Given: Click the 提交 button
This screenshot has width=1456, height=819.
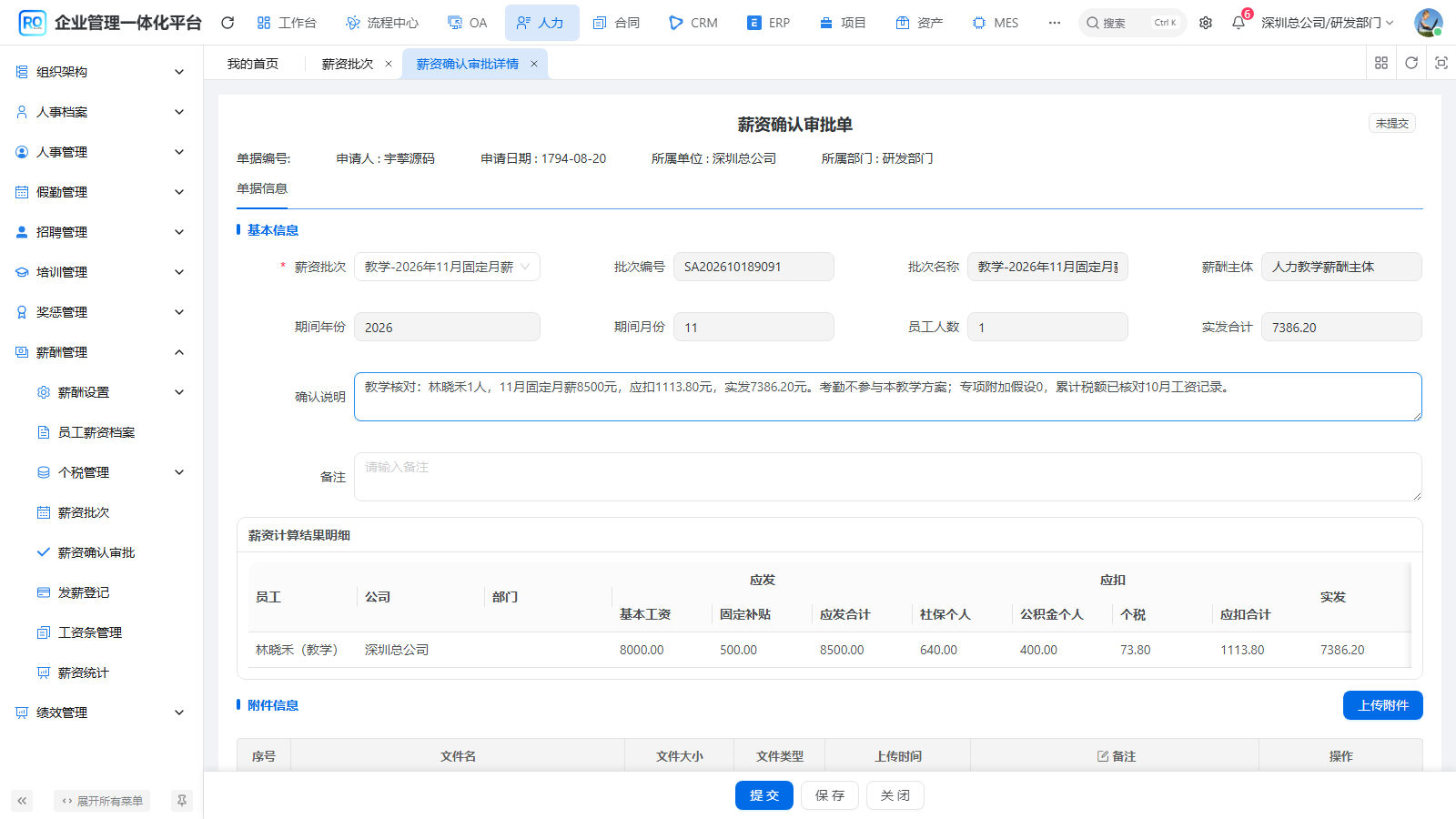Looking at the screenshot, I should (764, 795).
